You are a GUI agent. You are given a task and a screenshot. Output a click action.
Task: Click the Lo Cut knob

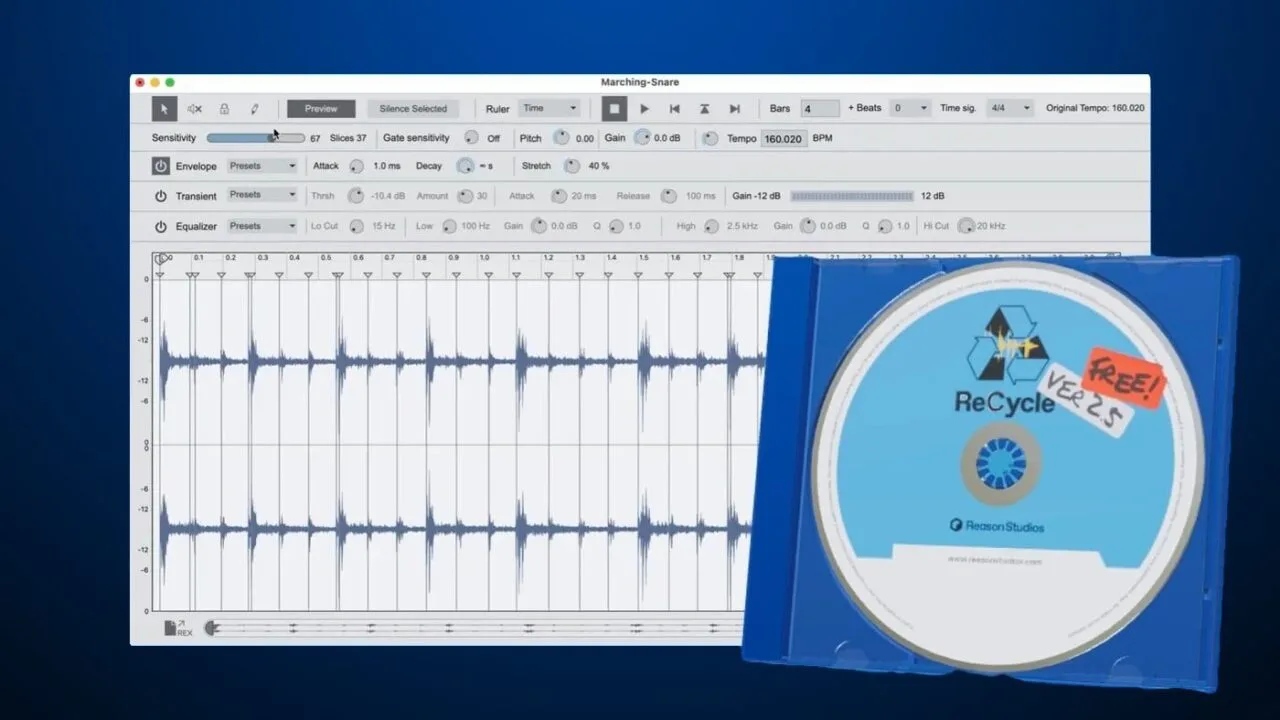pos(355,226)
